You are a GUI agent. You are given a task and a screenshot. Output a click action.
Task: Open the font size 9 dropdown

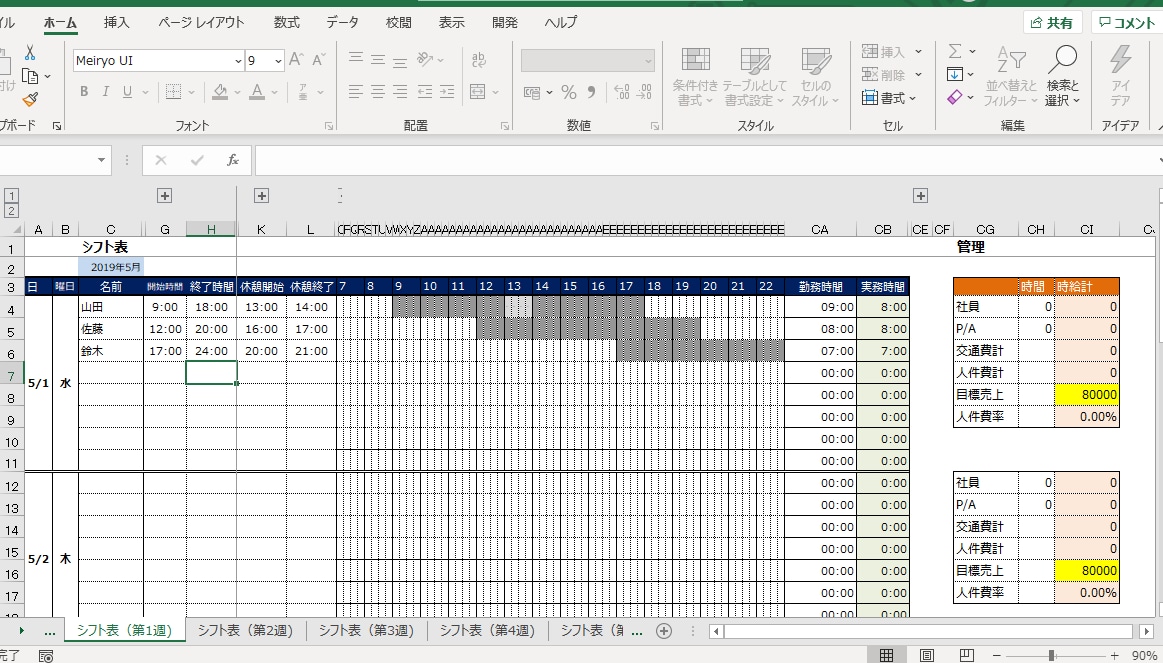tap(278, 61)
